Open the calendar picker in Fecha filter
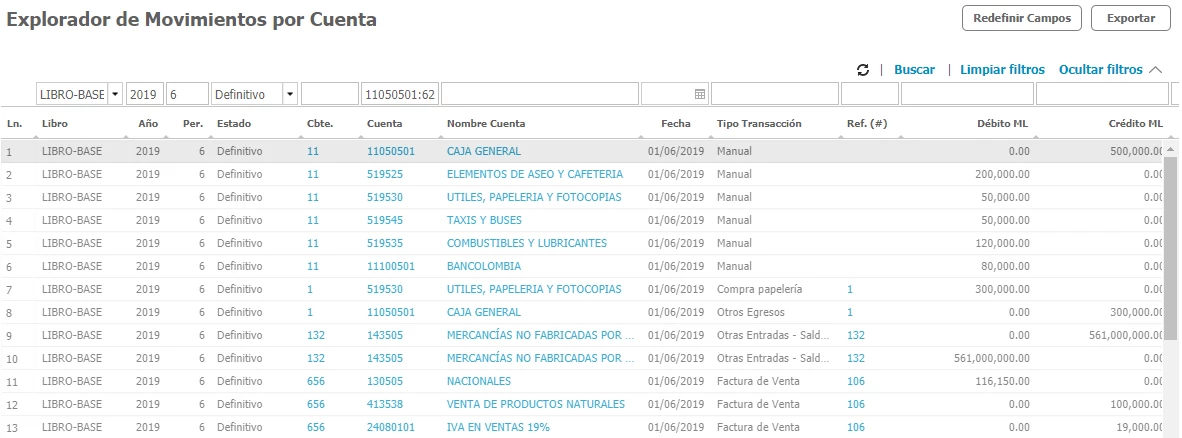The height and width of the screenshot is (438, 1182). coord(700,94)
